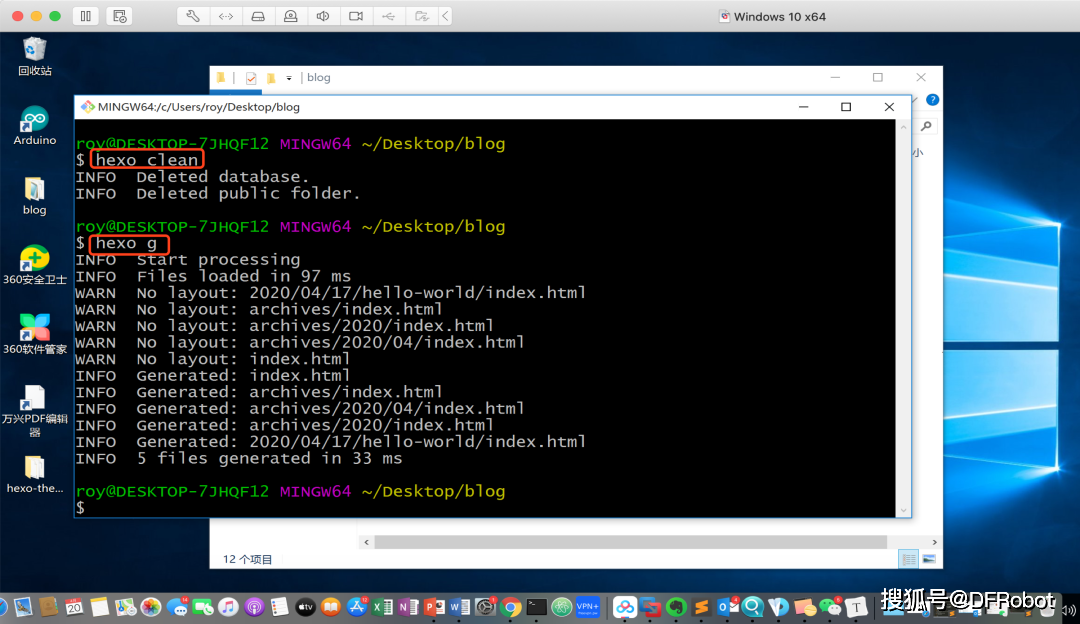The image size is (1080, 624).
Task: Select the blog folder on desktop
Action: 34,196
